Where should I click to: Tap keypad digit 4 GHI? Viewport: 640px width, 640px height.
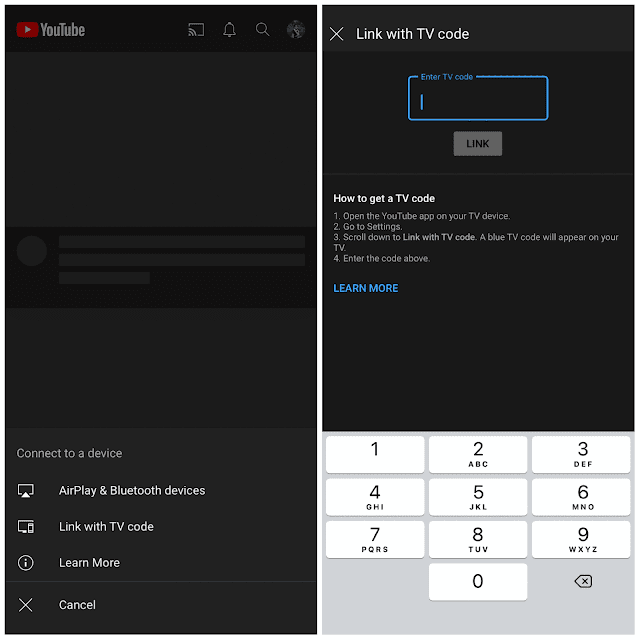click(x=375, y=497)
